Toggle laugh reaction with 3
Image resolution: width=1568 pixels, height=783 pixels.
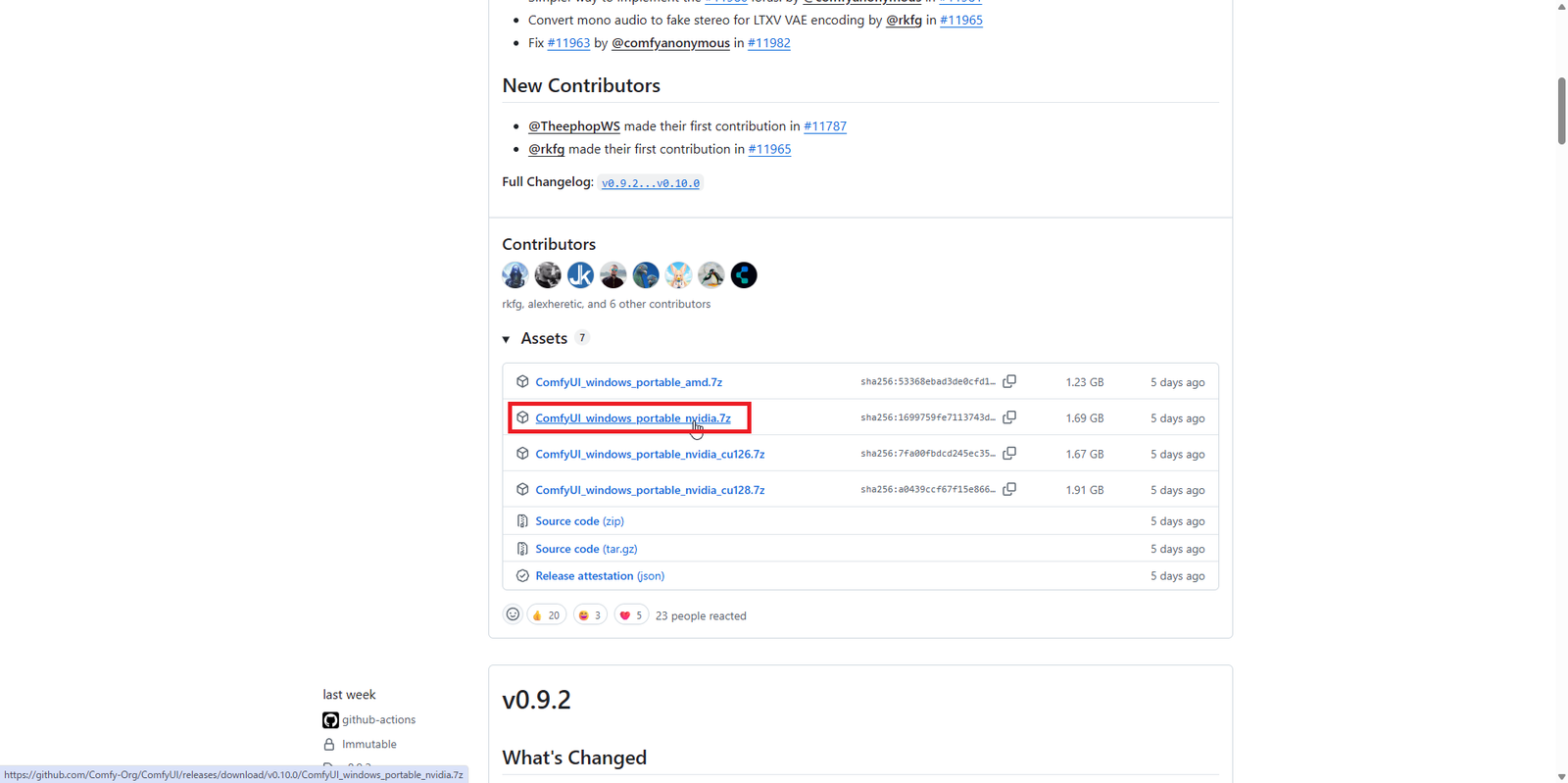590,615
